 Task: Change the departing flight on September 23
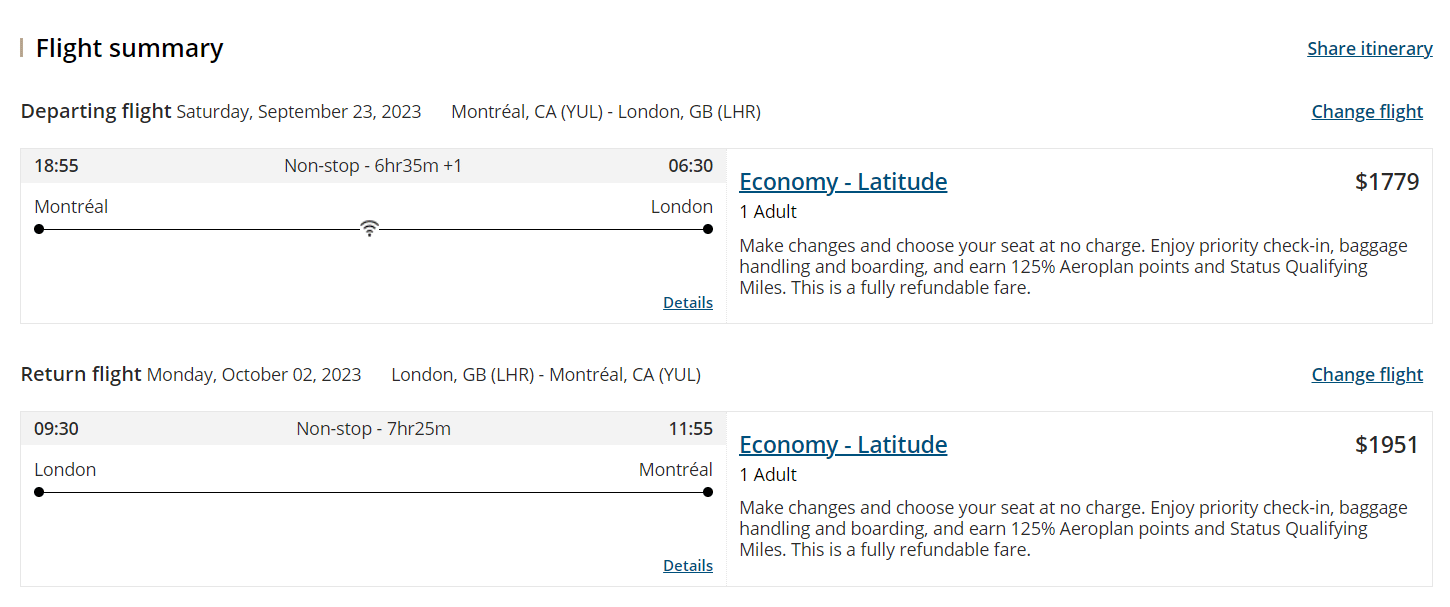pyautogui.click(x=1366, y=112)
